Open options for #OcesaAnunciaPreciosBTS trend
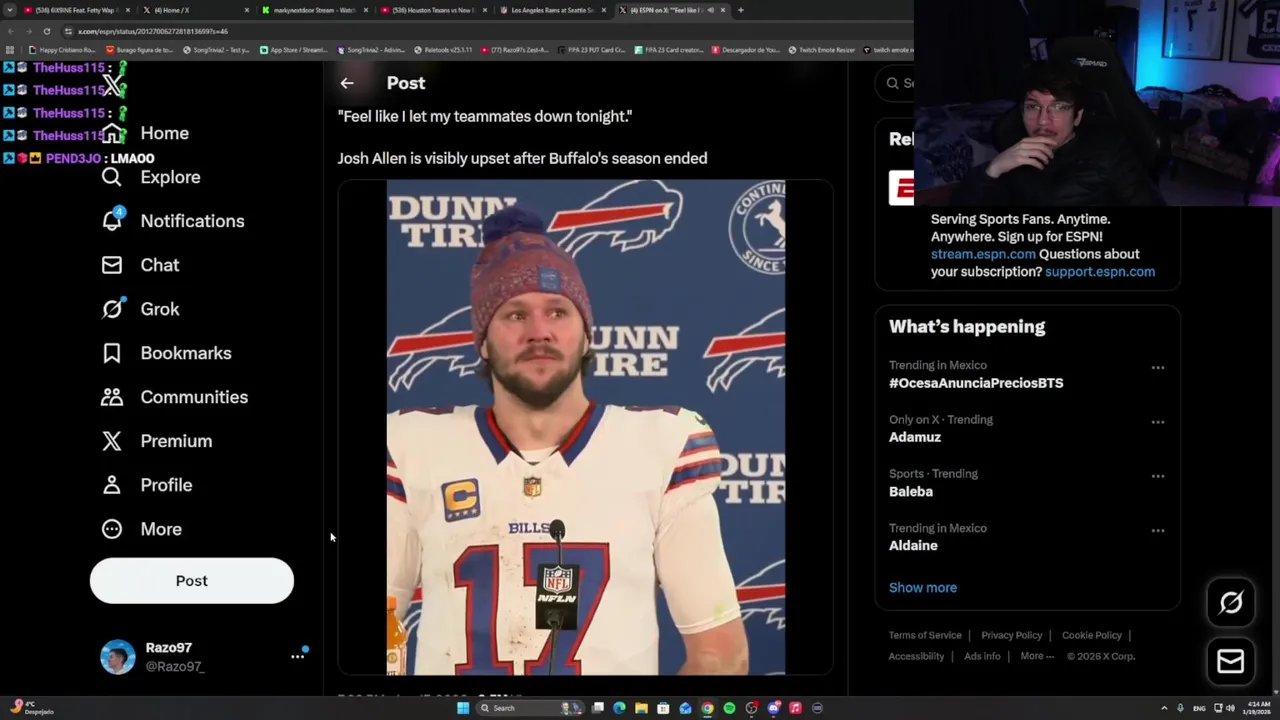The image size is (1280, 720). 1157,368
